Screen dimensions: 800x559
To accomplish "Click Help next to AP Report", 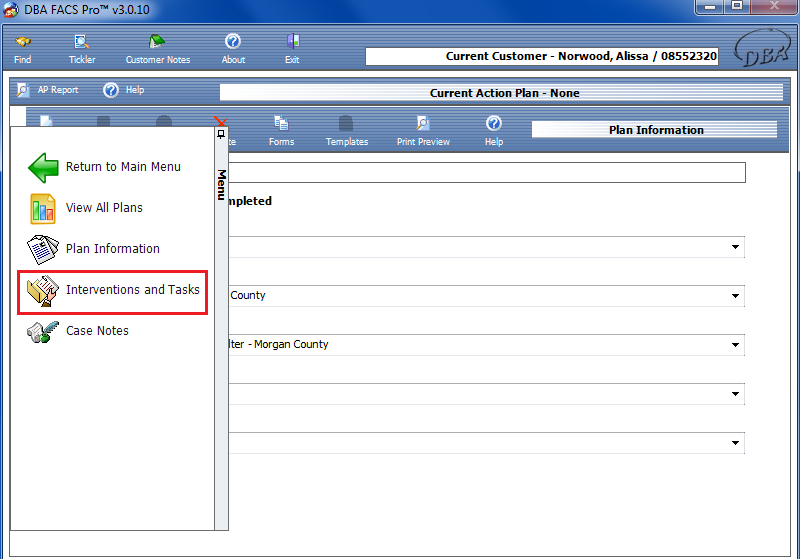I will (x=124, y=90).
